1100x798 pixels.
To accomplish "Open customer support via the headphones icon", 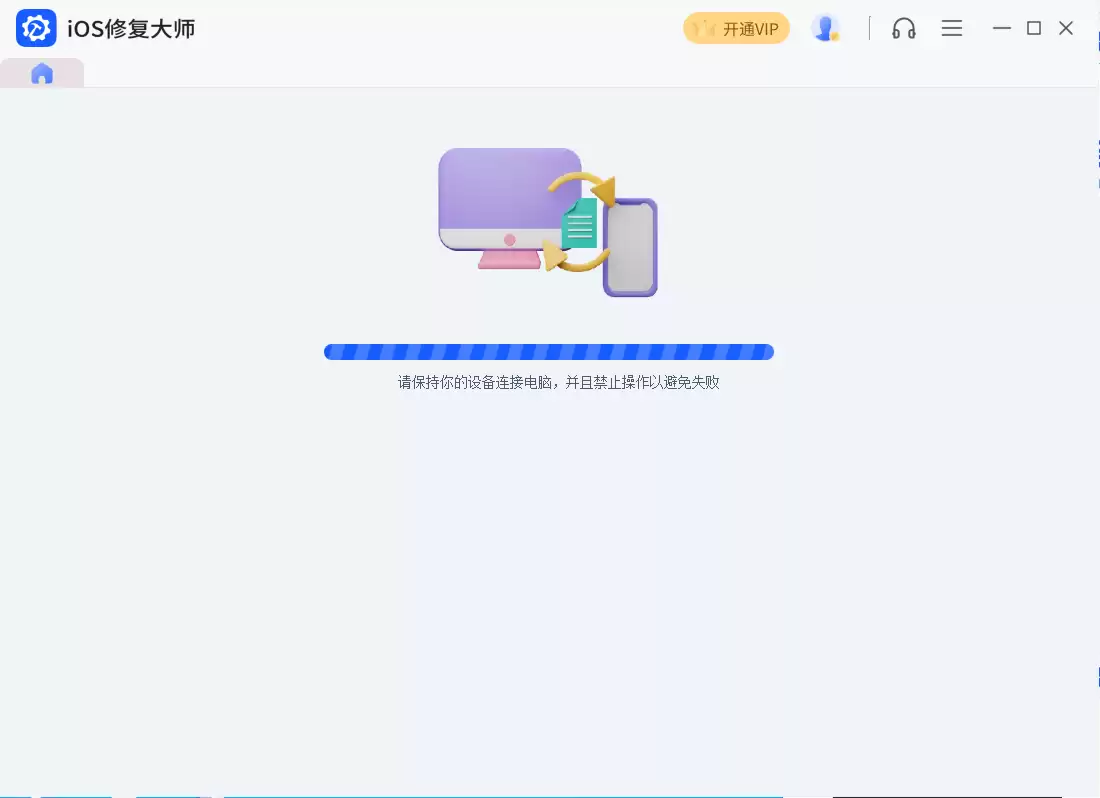I will 903,28.
